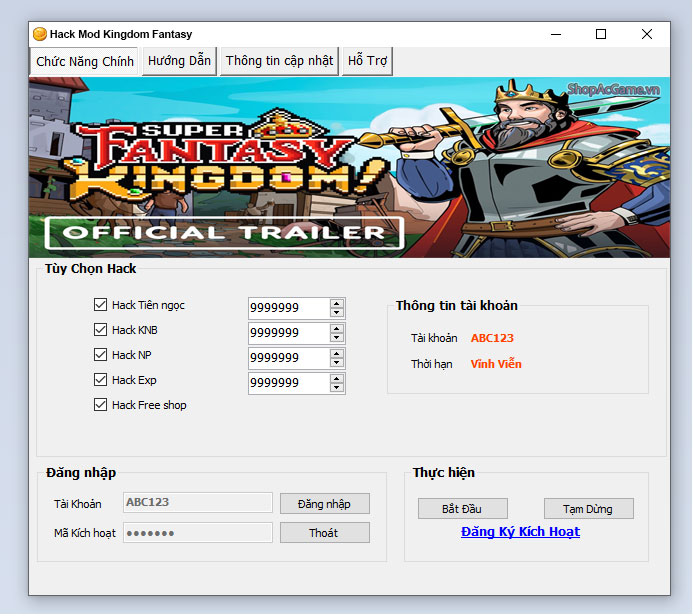Pause with the Tạm Dừng button

588,509
